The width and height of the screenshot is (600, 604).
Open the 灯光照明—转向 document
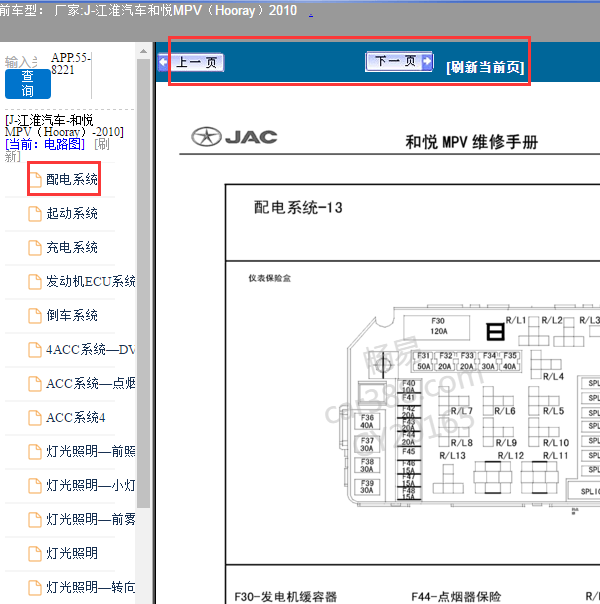[x=91, y=587]
